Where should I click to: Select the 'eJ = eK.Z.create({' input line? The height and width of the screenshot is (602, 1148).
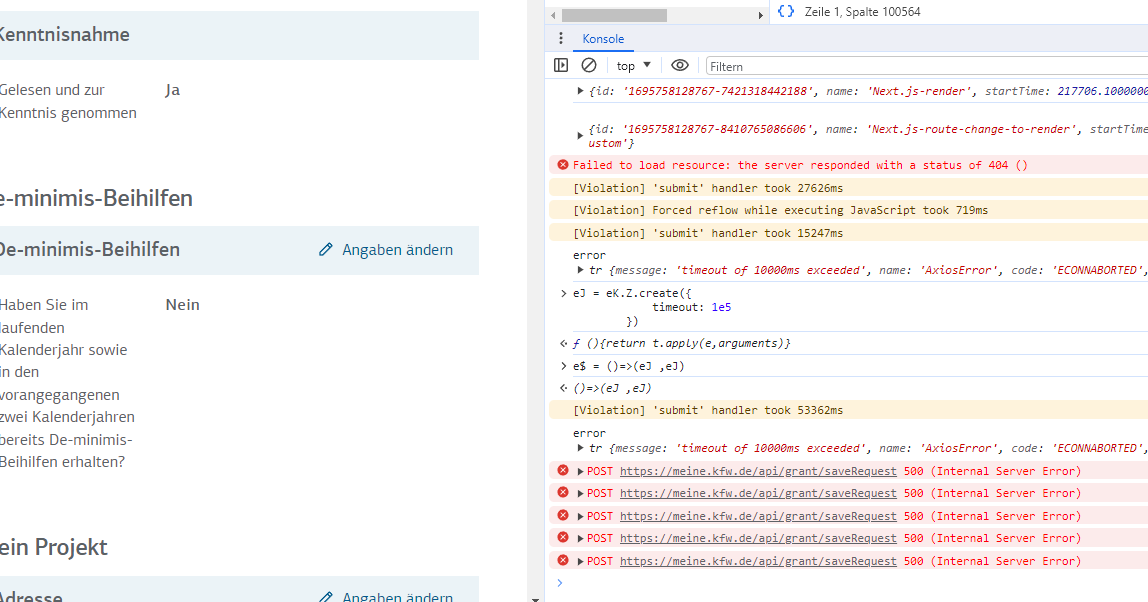(633, 293)
